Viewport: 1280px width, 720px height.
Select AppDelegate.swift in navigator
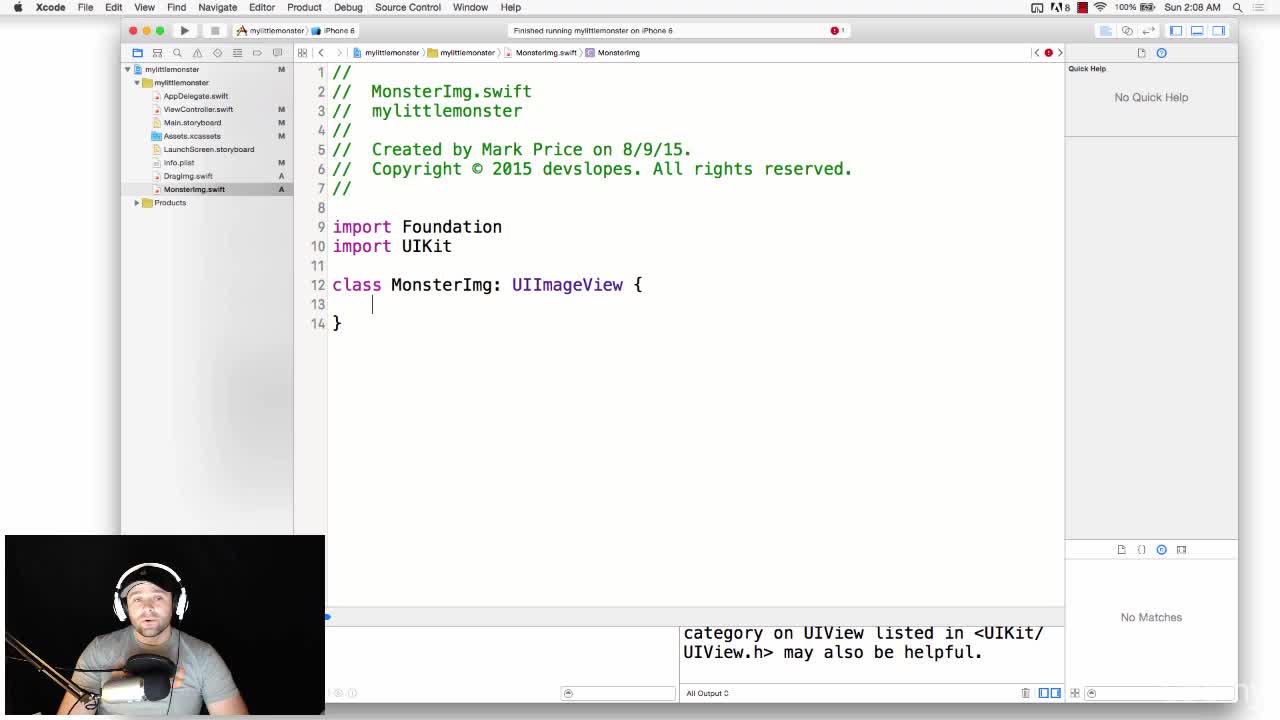pos(196,96)
